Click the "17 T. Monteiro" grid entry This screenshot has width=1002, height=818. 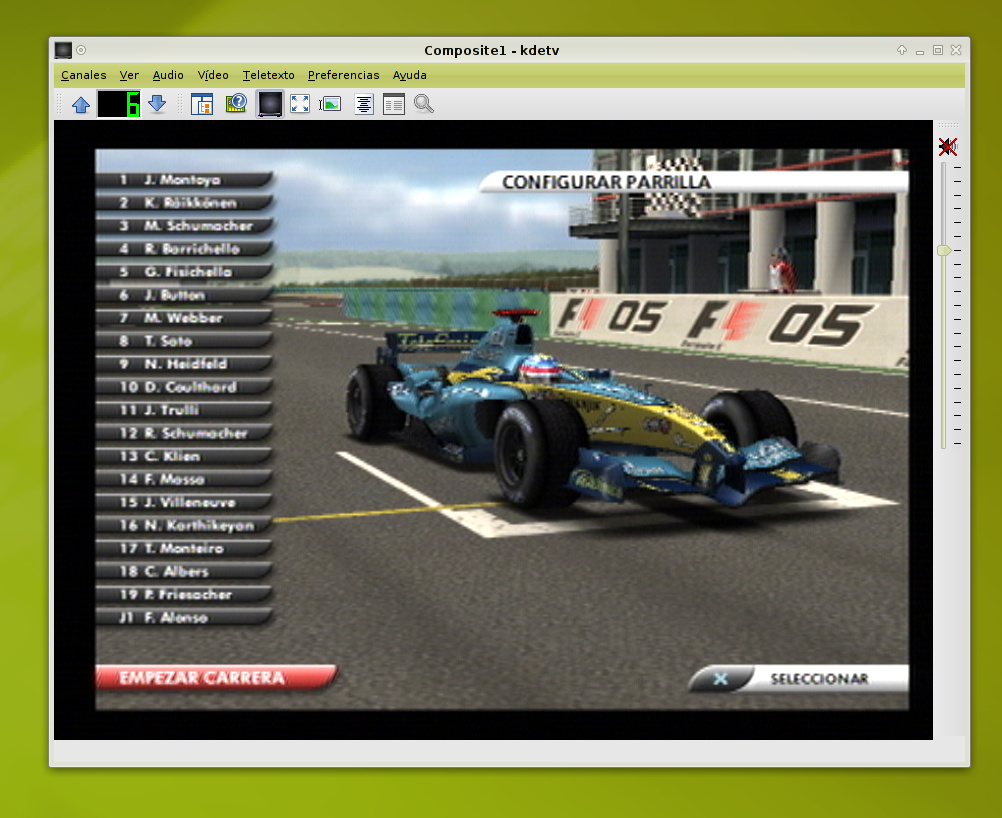[184, 548]
